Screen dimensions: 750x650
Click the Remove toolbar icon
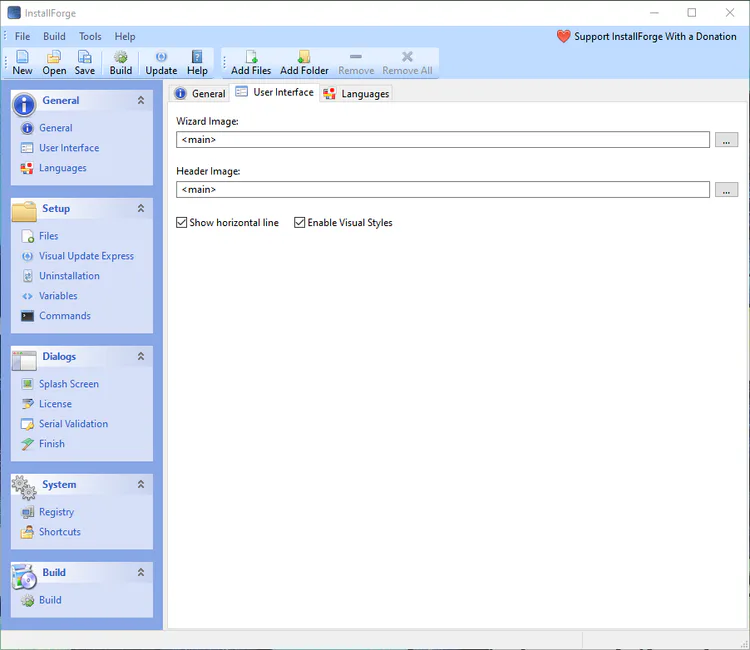[x=356, y=63]
